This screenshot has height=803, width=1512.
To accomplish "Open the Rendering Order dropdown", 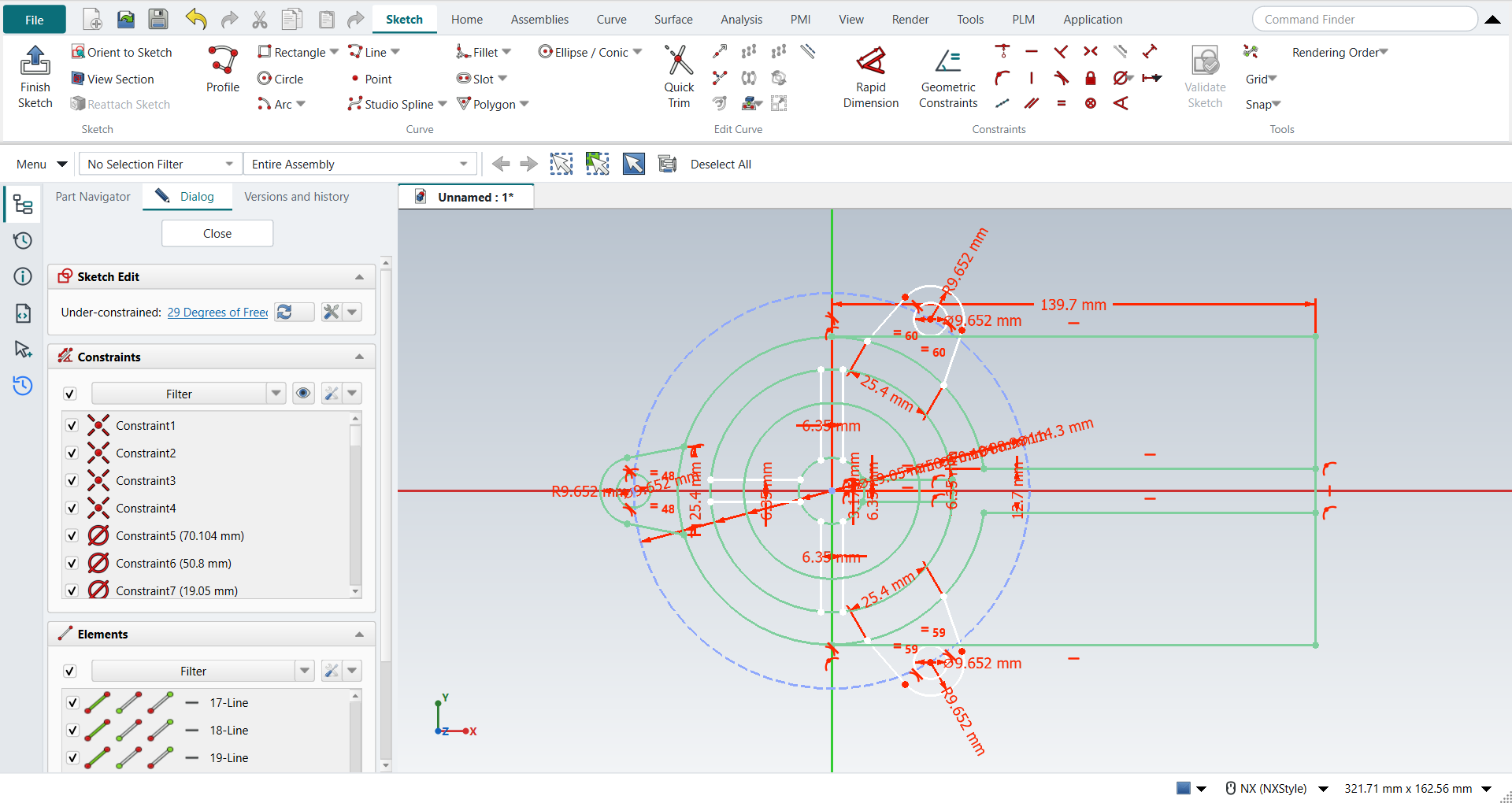I will [1340, 52].
